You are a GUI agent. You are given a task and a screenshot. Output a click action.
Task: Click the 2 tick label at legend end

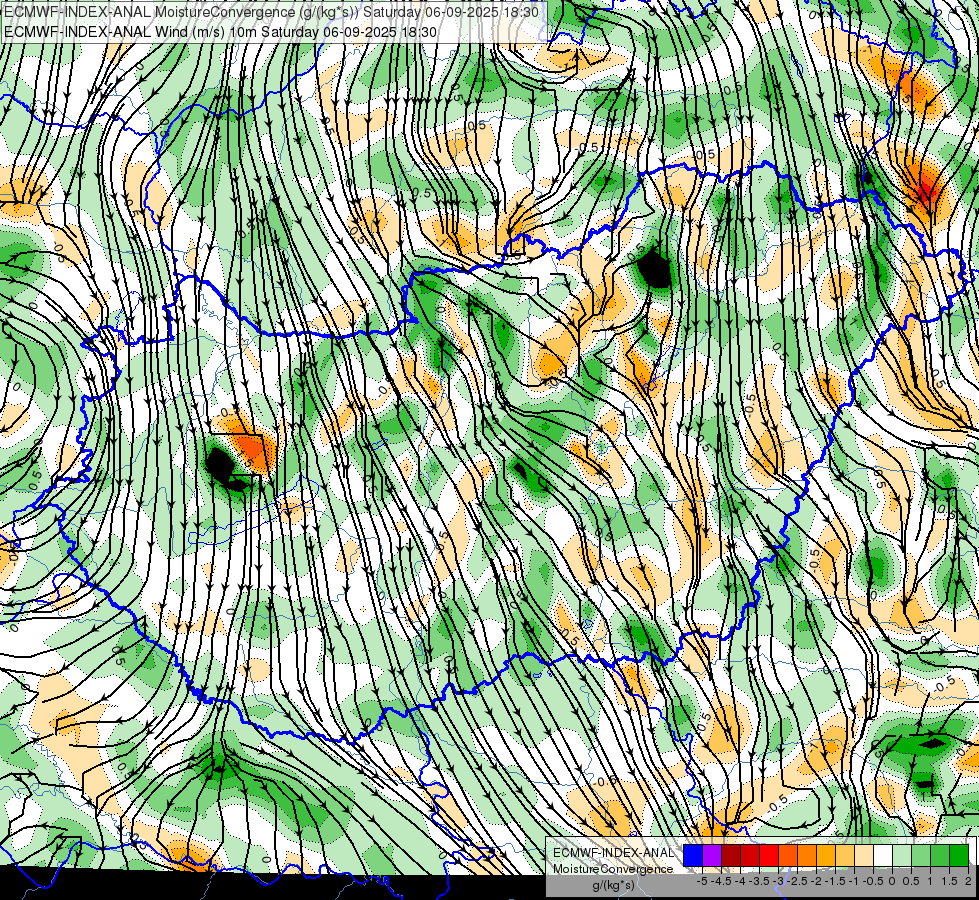click(x=968, y=881)
